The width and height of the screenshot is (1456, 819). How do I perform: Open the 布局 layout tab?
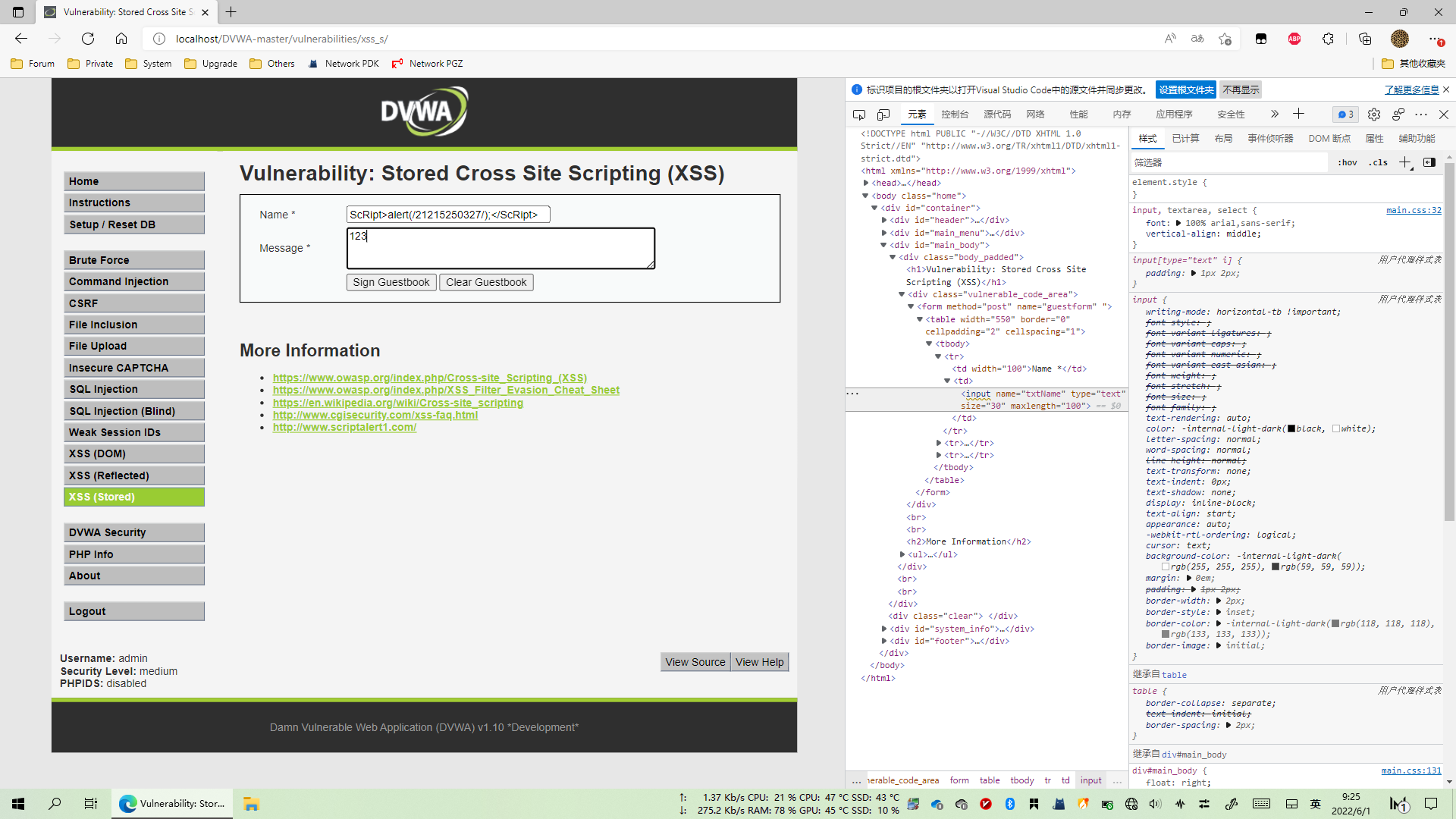pyautogui.click(x=1223, y=139)
